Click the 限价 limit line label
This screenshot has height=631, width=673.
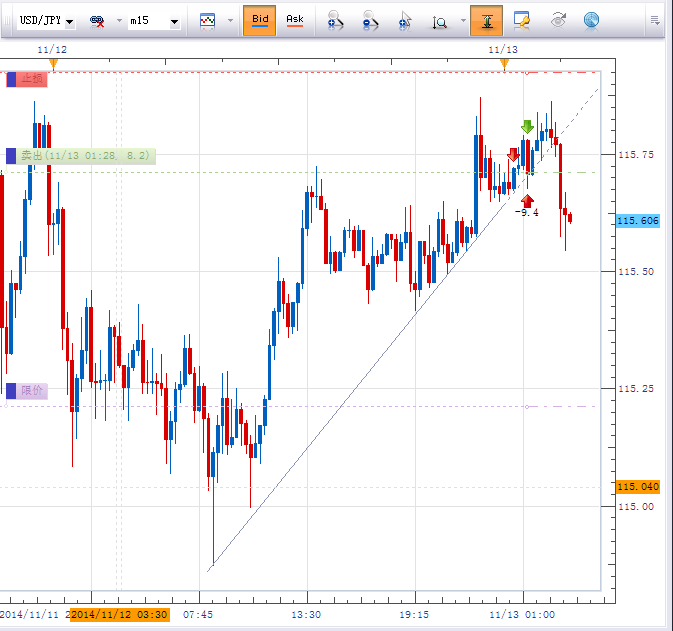27,391
